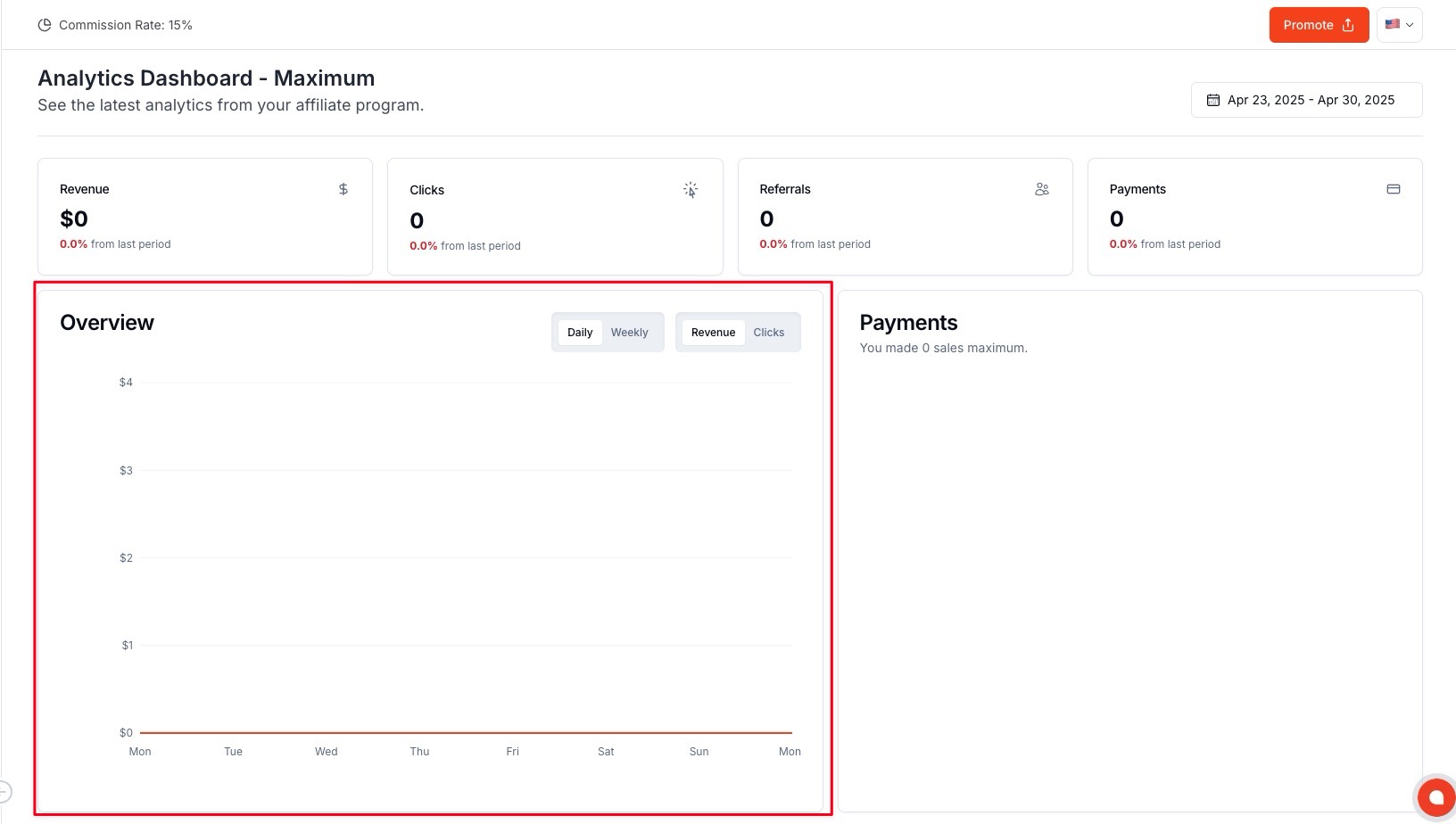The image size is (1456, 824).
Task: Click the dollar sign icon on Revenue card
Action: (x=343, y=189)
